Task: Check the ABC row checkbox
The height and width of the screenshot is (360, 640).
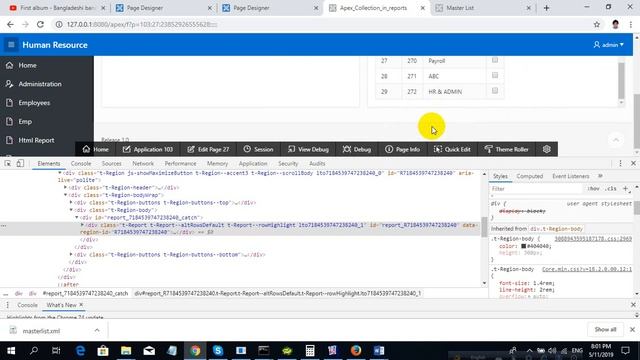Action: tap(495, 76)
